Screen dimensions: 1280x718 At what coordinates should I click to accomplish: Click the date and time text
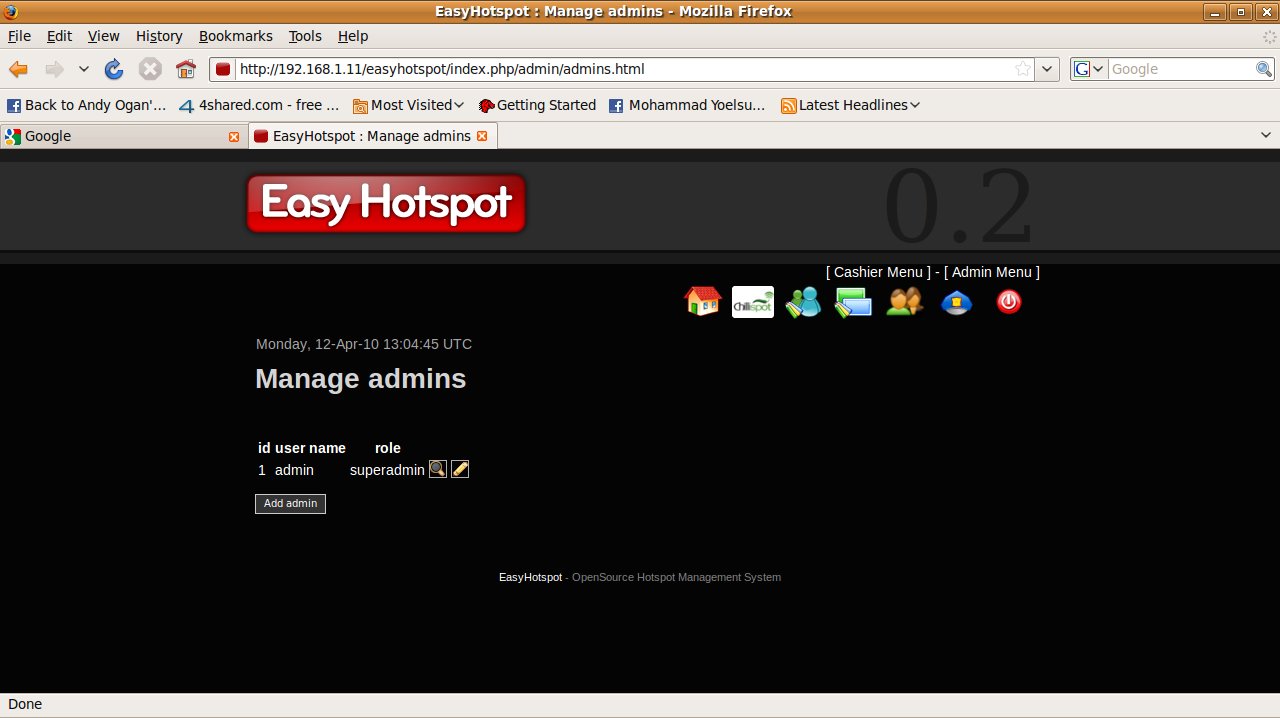pyautogui.click(x=364, y=344)
